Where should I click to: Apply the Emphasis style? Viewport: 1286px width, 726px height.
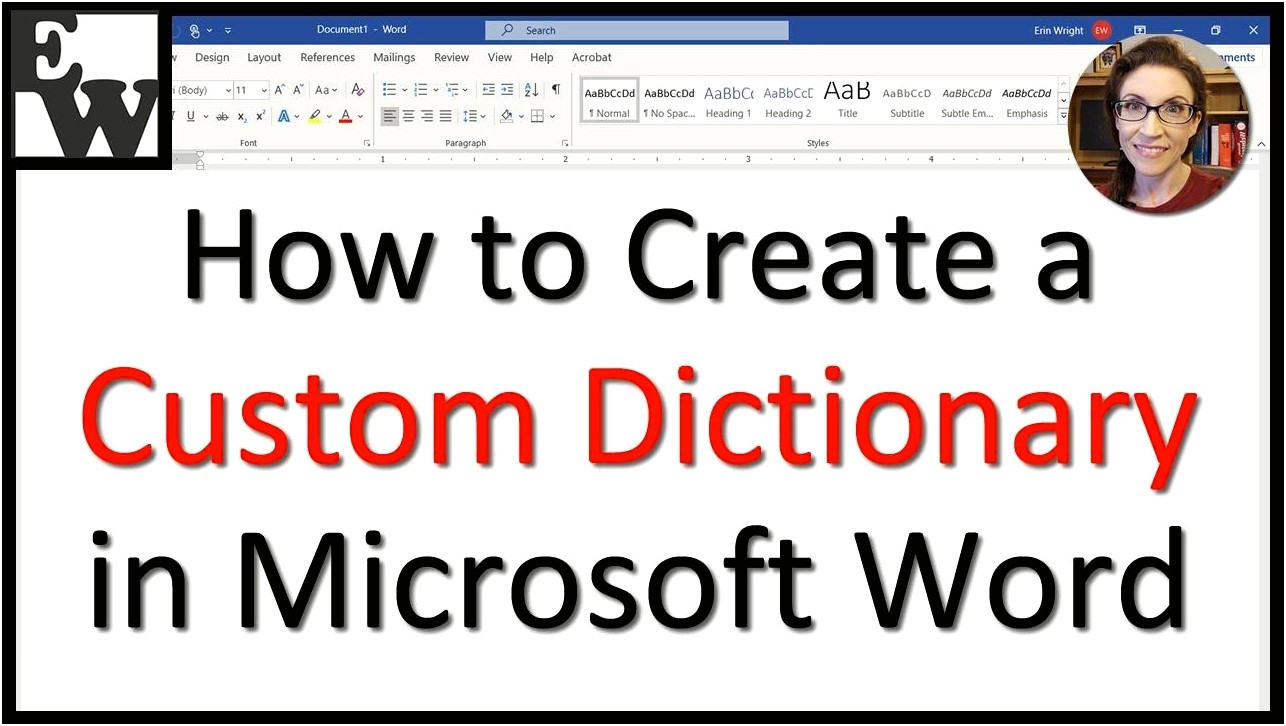1027,101
